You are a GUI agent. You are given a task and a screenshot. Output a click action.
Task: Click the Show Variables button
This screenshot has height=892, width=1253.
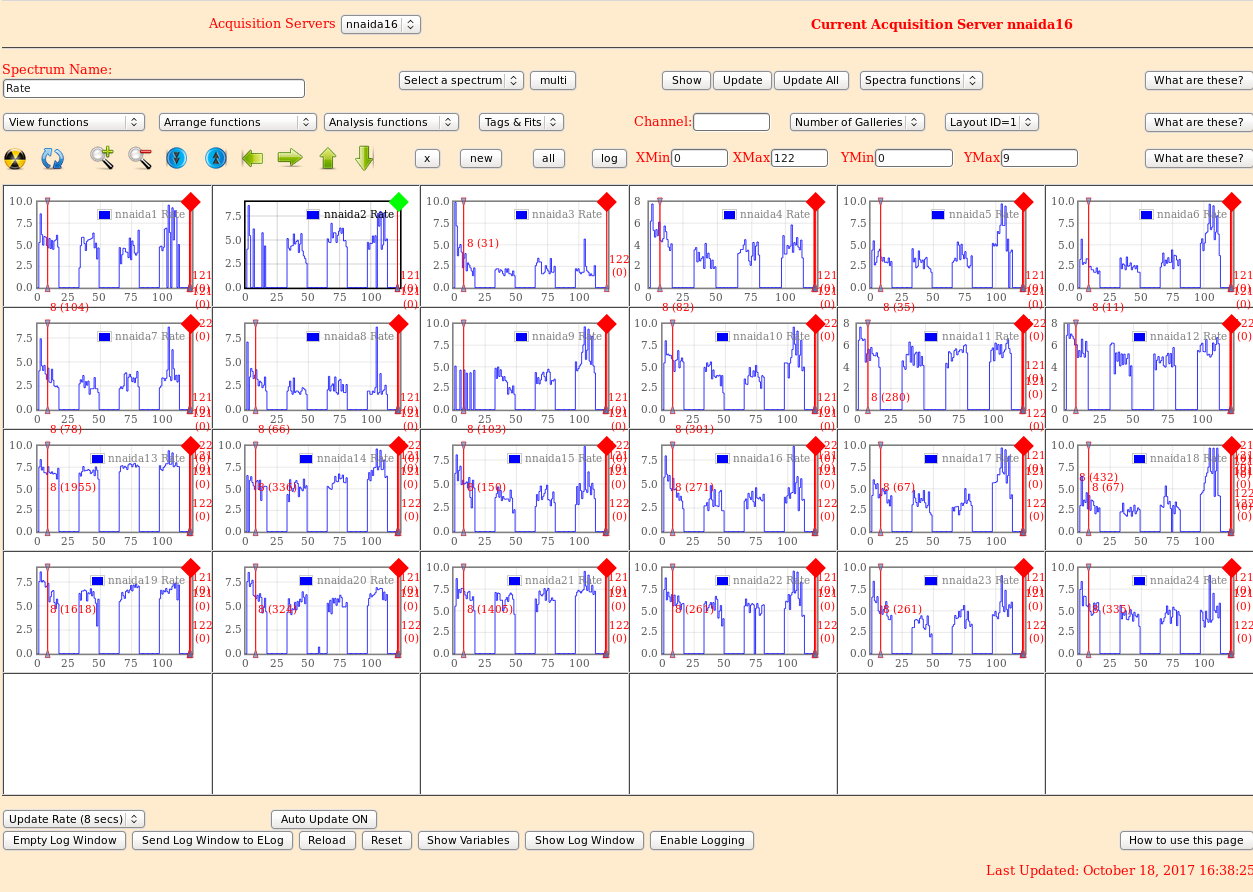pos(469,840)
